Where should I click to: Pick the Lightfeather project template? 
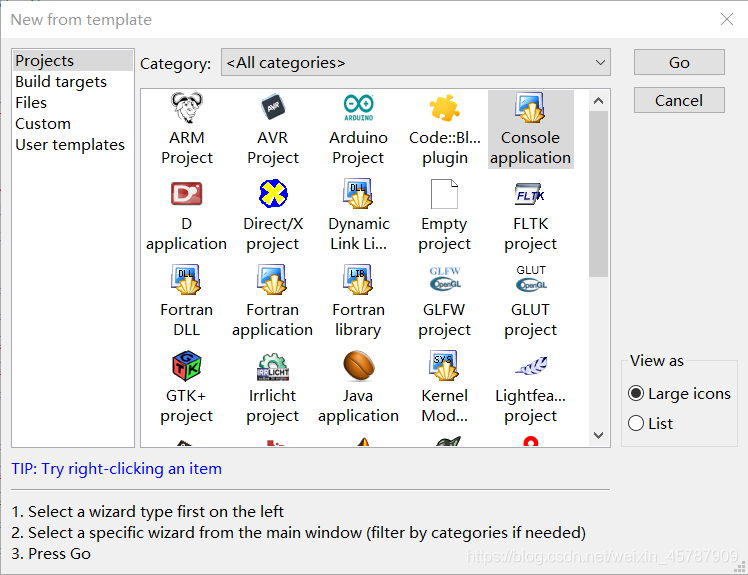530,387
